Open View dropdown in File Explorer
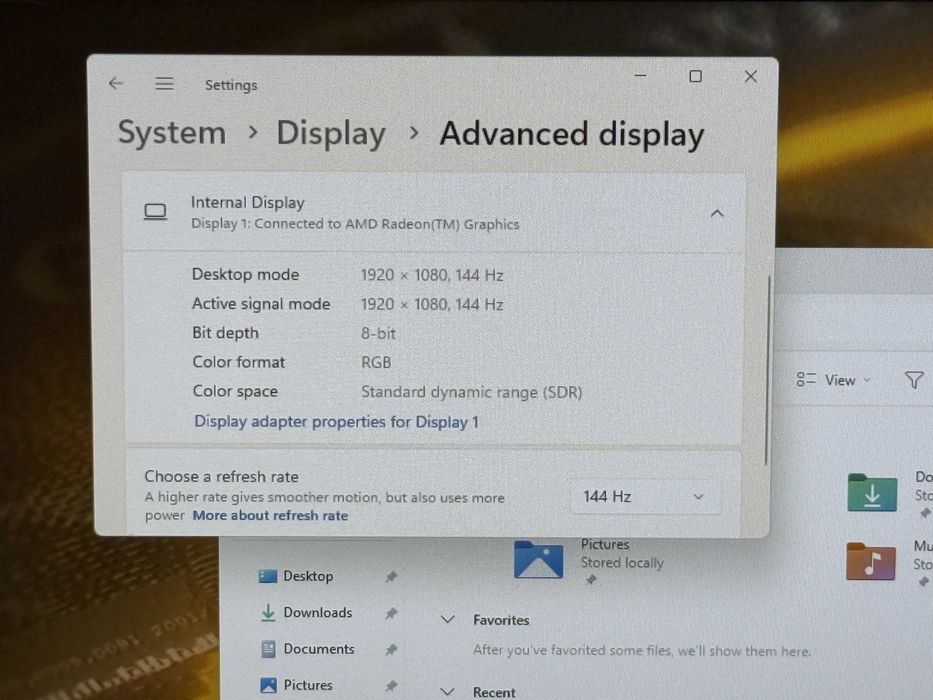The image size is (933, 700). (x=834, y=380)
